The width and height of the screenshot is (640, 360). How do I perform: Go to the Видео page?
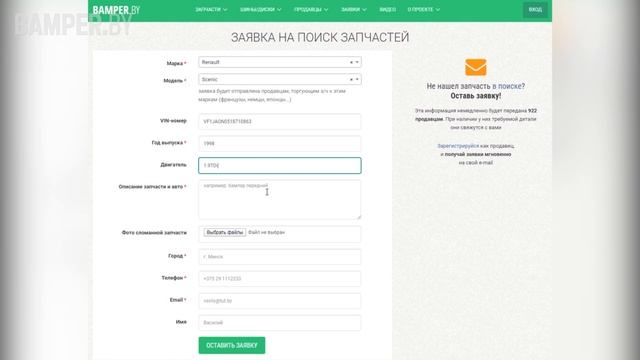click(387, 9)
